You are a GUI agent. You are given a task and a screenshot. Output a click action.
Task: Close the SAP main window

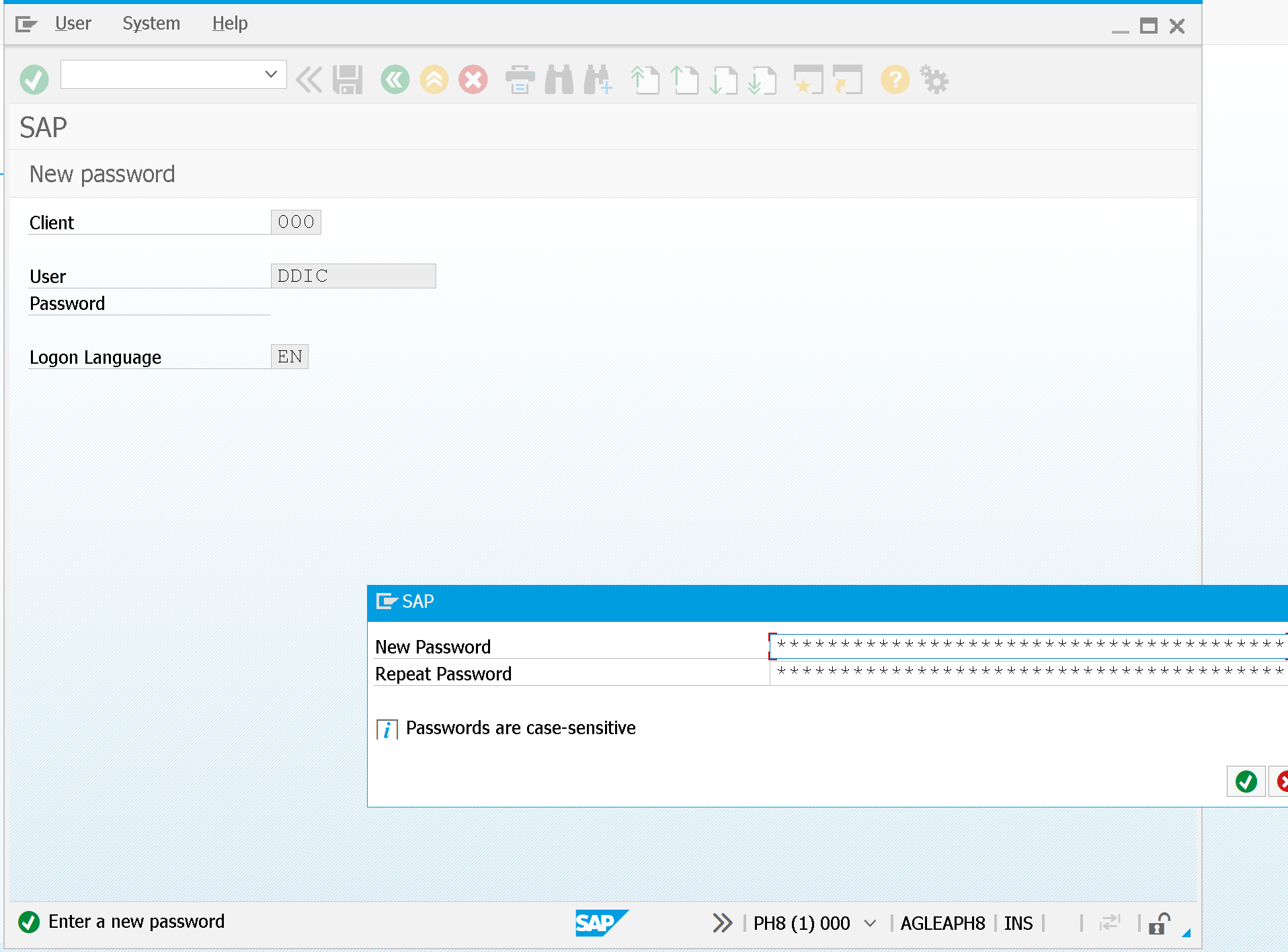[x=1177, y=26]
